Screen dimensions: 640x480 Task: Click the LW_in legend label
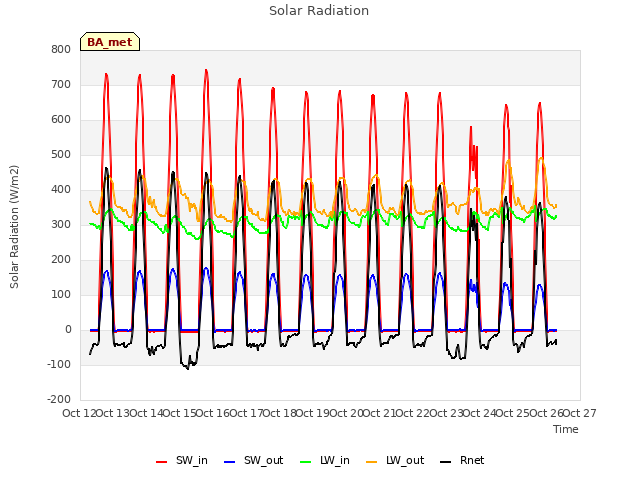coord(335,460)
